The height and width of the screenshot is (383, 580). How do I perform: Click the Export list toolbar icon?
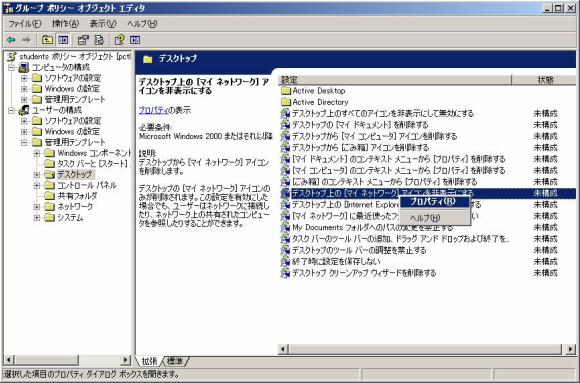99,40
